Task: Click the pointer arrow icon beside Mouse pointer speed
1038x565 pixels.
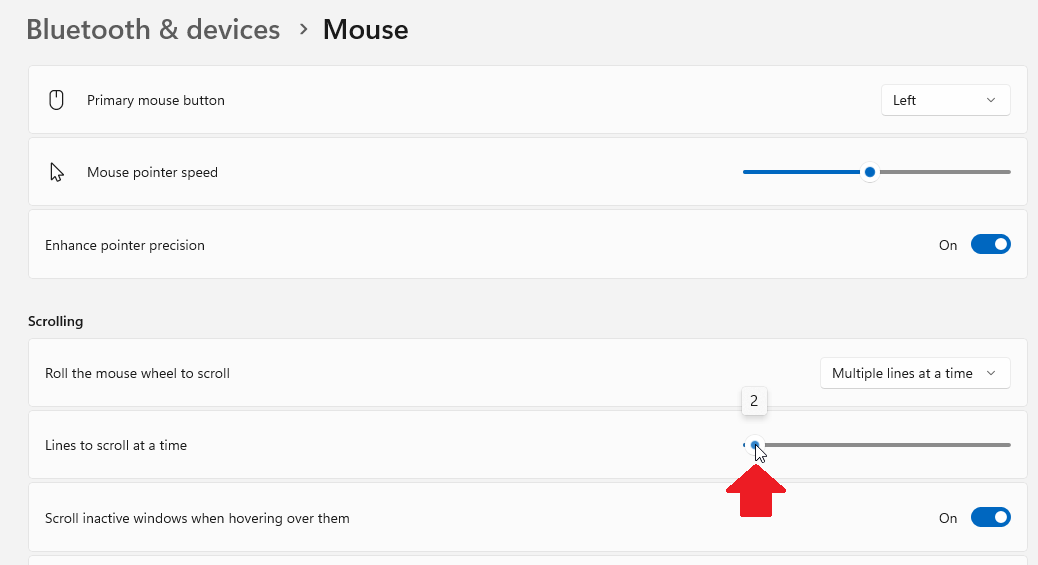Action: 57,172
